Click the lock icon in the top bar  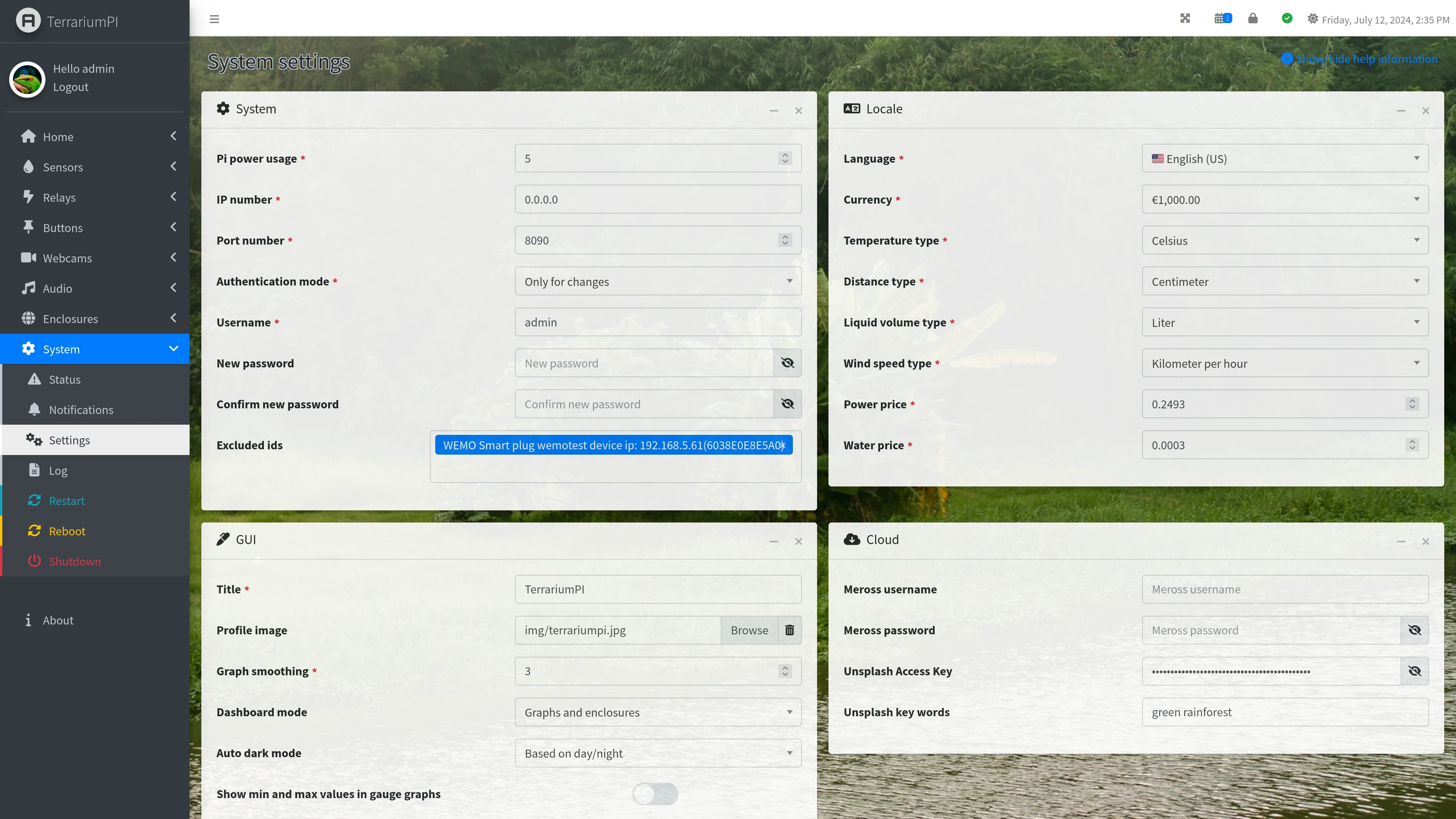[1253, 18]
